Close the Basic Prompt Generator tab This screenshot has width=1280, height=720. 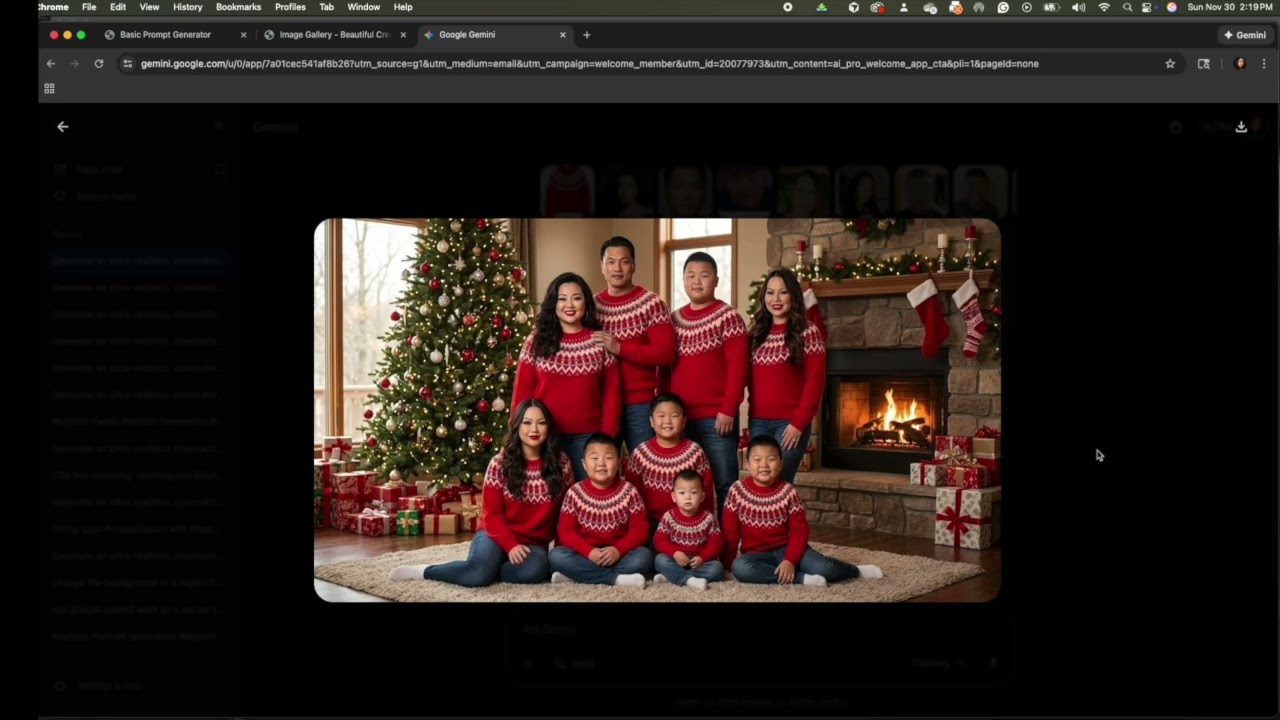[x=243, y=35]
